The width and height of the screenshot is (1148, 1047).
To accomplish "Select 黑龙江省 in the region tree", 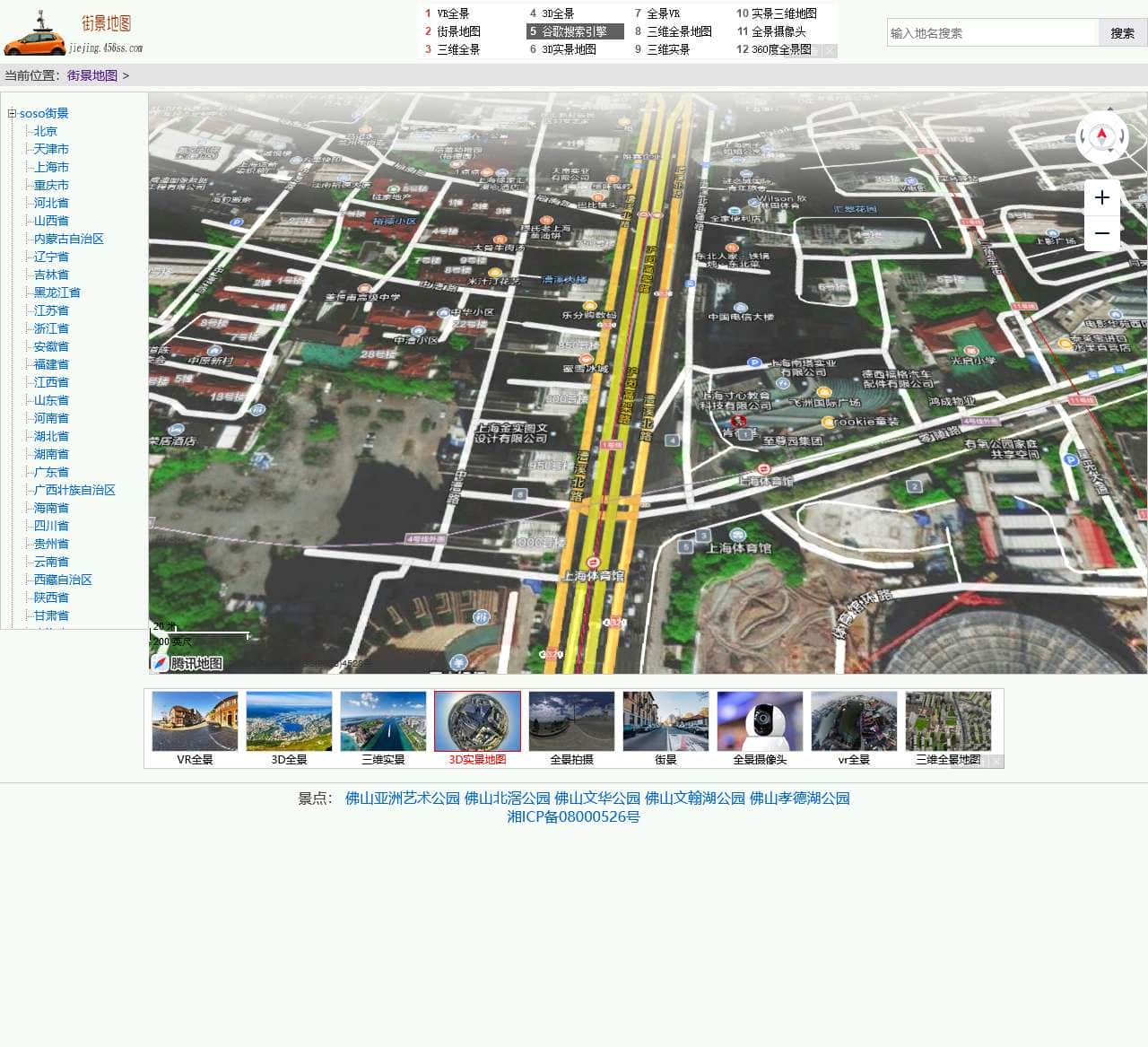I will 57,292.
